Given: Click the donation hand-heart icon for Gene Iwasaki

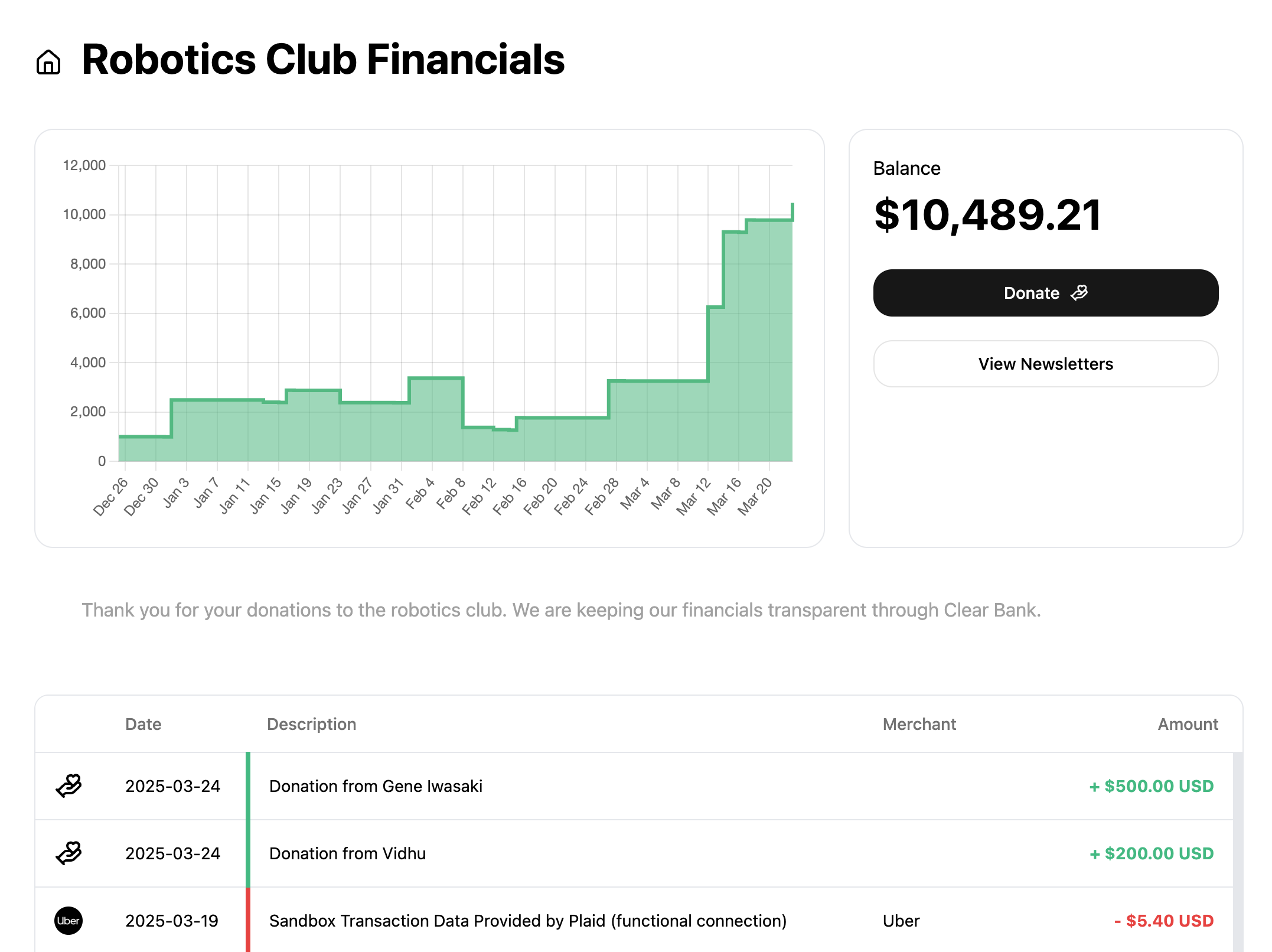Looking at the screenshot, I should 69,786.
